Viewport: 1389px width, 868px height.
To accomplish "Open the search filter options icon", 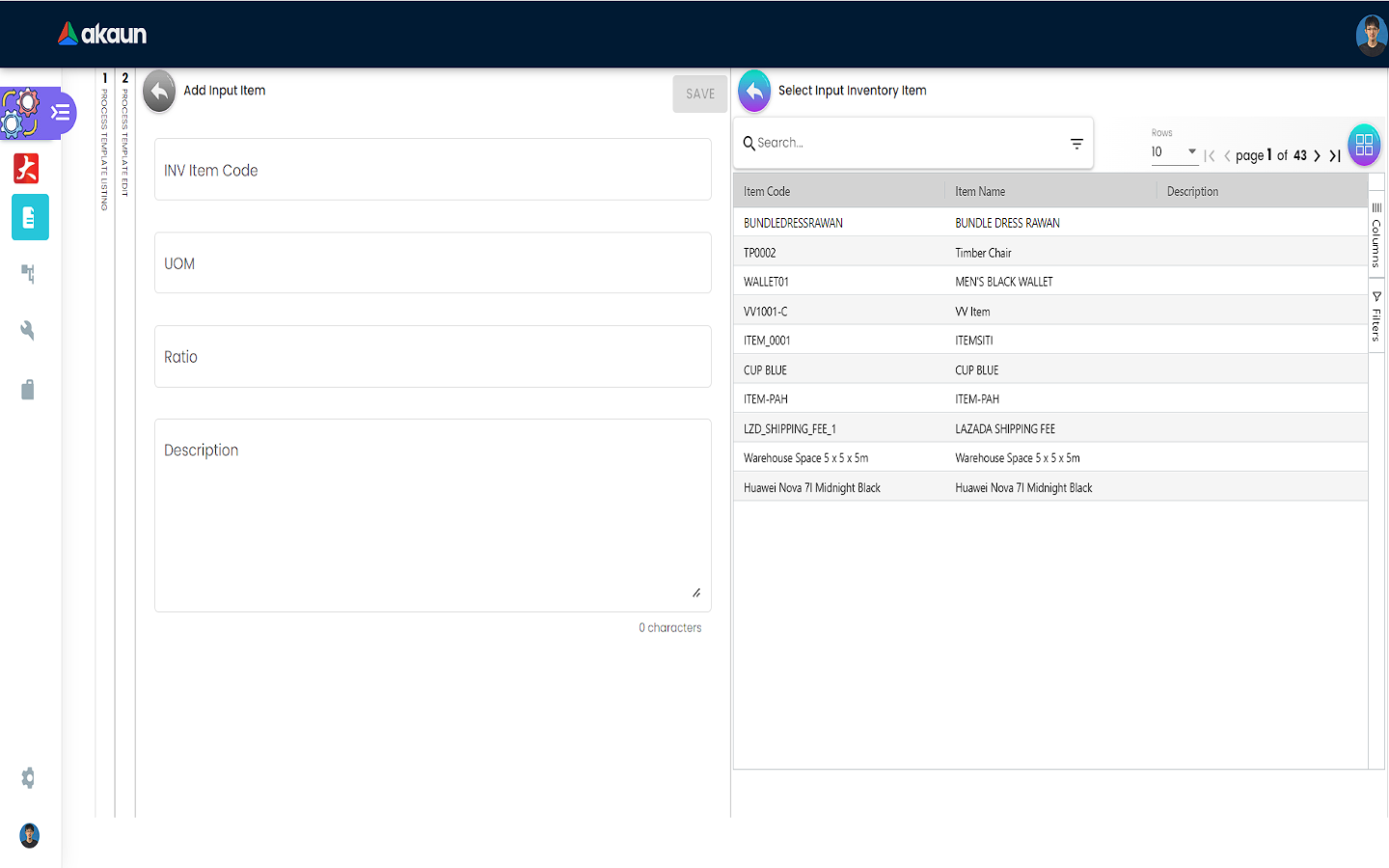I will [x=1076, y=144].
